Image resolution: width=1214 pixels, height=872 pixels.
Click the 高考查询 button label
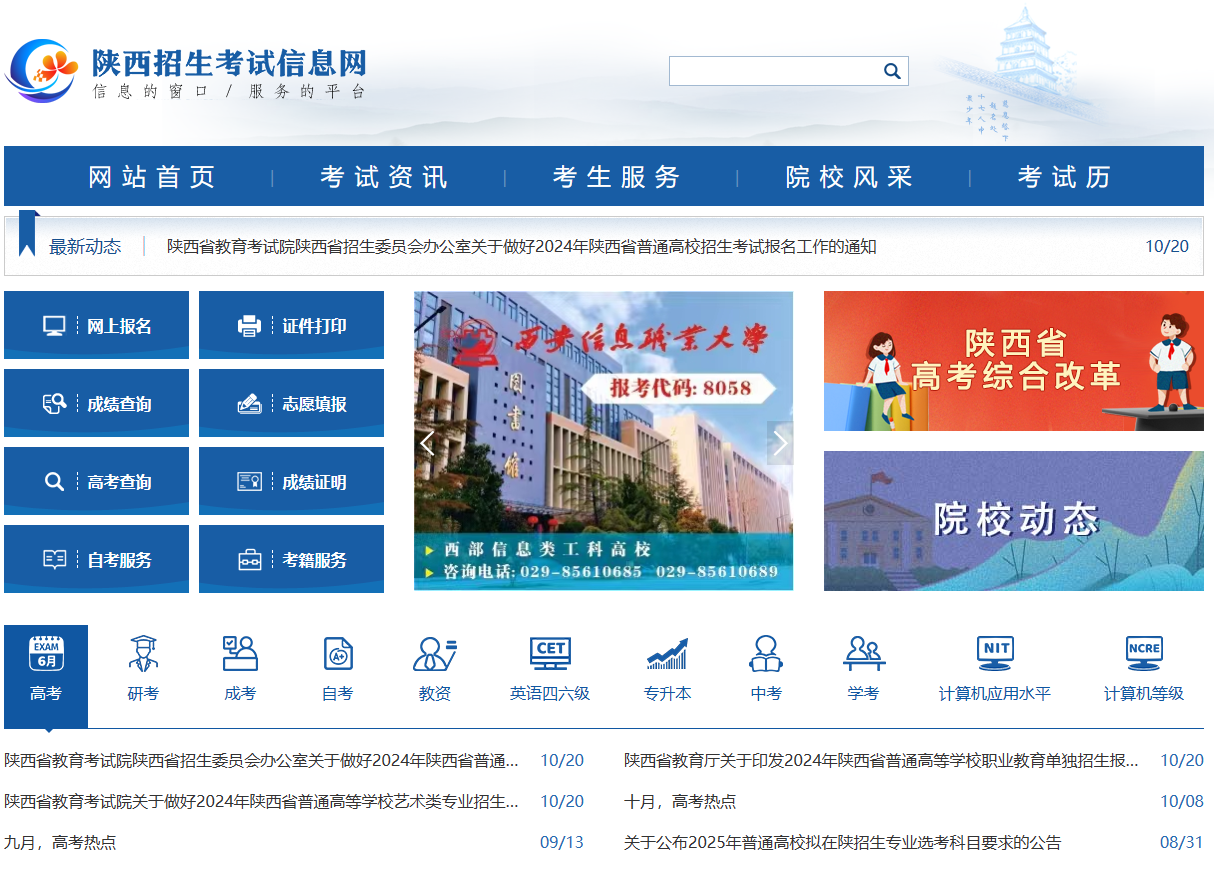[119, 482]
